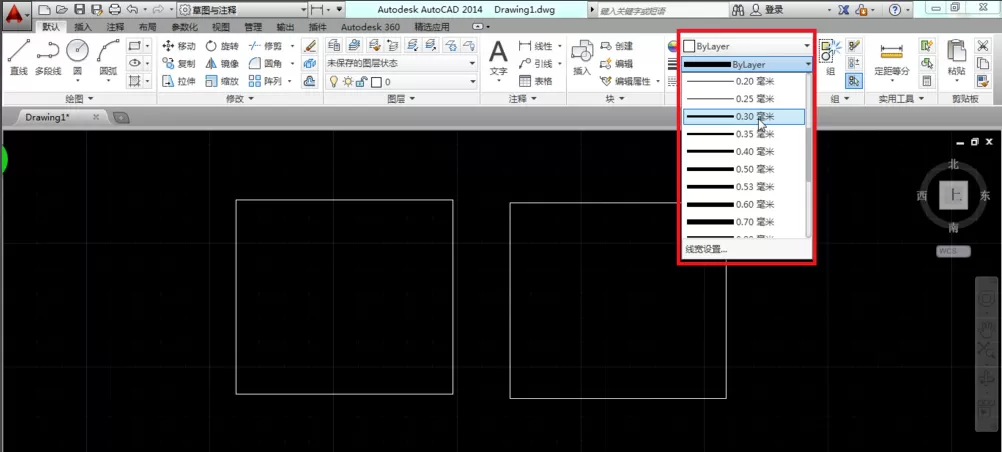Switch to the 视图 ribbon tab
The image size is (1002, 452).
[220, 27]
